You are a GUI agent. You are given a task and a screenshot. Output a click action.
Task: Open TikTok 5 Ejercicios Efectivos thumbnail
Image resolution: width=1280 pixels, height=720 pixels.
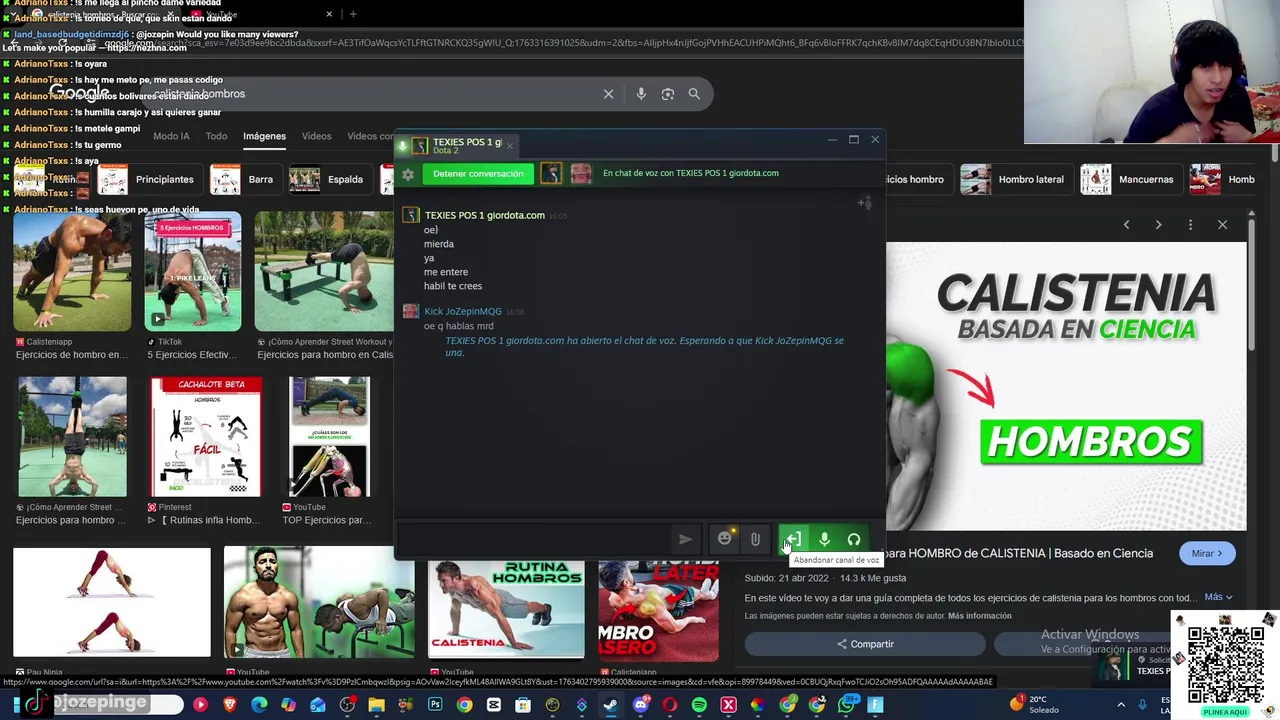[193, 271]
